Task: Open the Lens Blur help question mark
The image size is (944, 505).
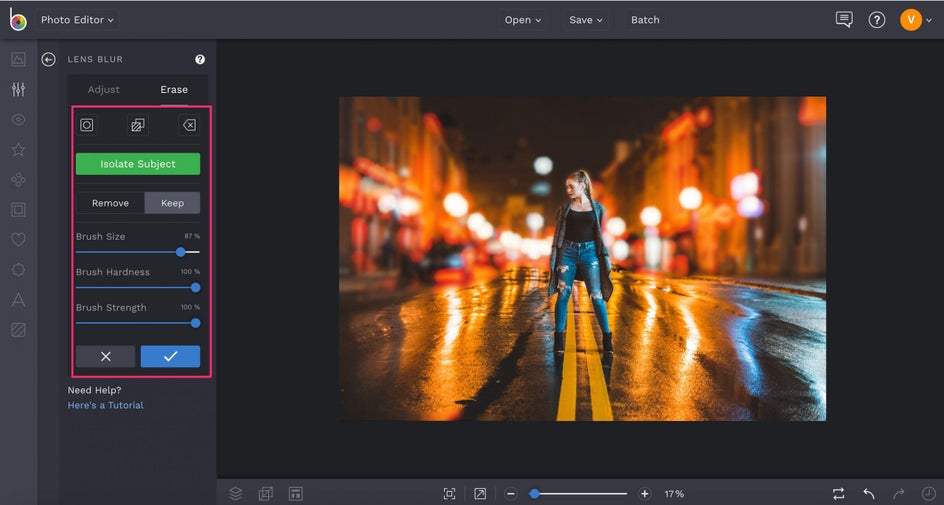Action: pyautogui.click(x=200, y=60)
